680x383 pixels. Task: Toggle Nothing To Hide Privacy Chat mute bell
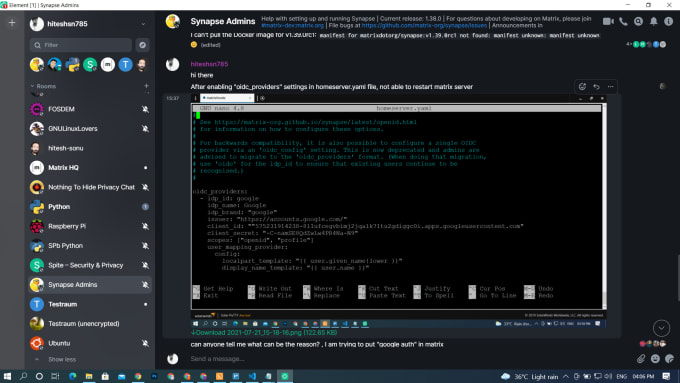[145, 187]
